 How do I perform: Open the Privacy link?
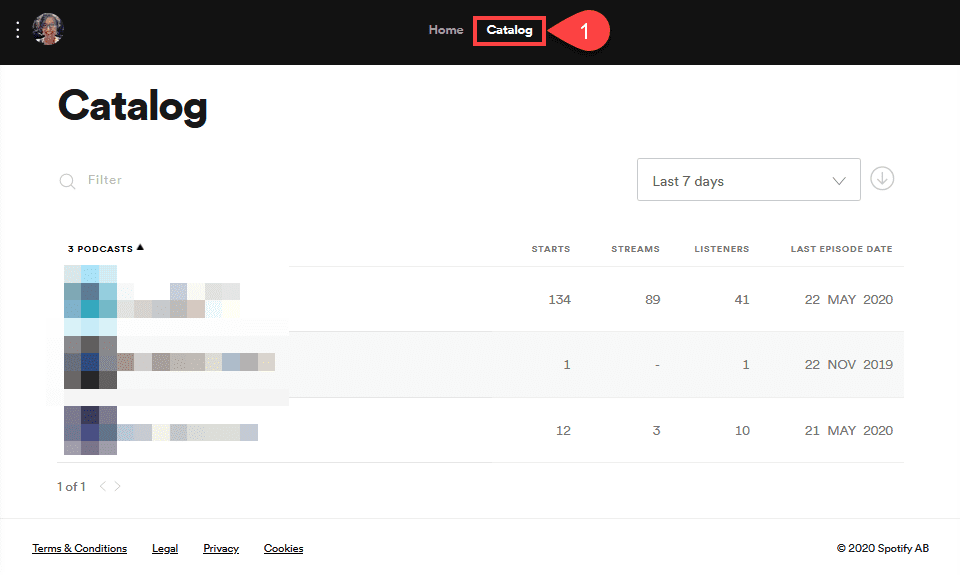[221, 548]
